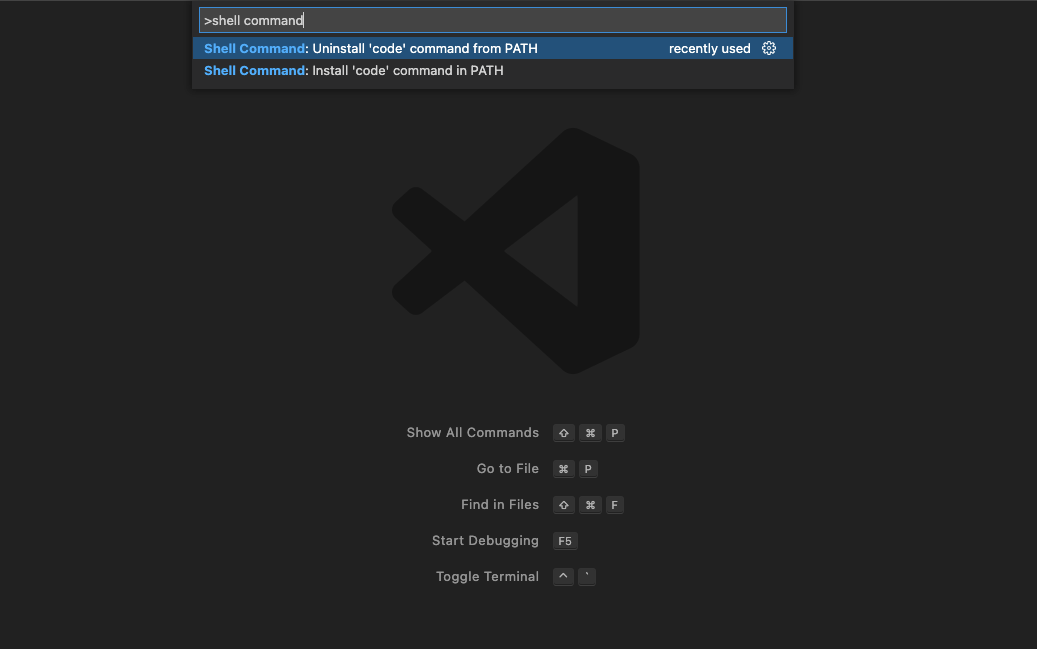This screenshot has width=1037, height=649.
Task: Click the F keycap beside Find in Files
Action: (x=614, y=505)
